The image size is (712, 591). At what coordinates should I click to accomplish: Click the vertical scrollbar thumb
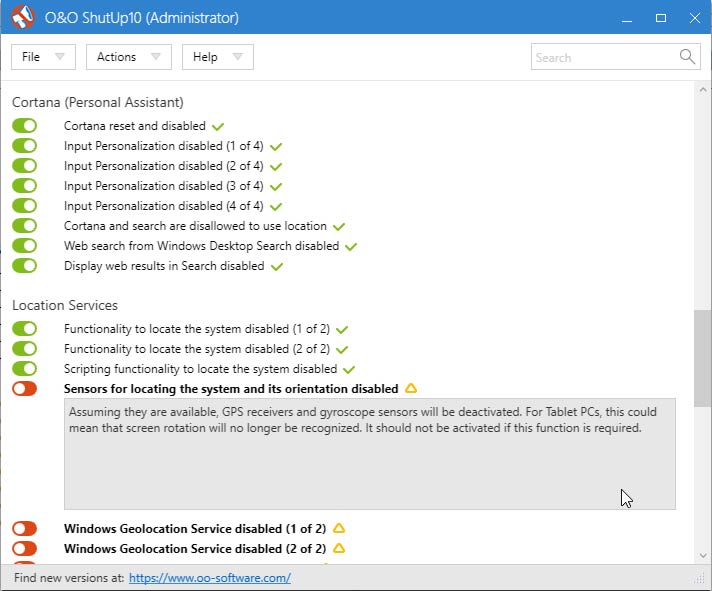click(x=703, y=358)
